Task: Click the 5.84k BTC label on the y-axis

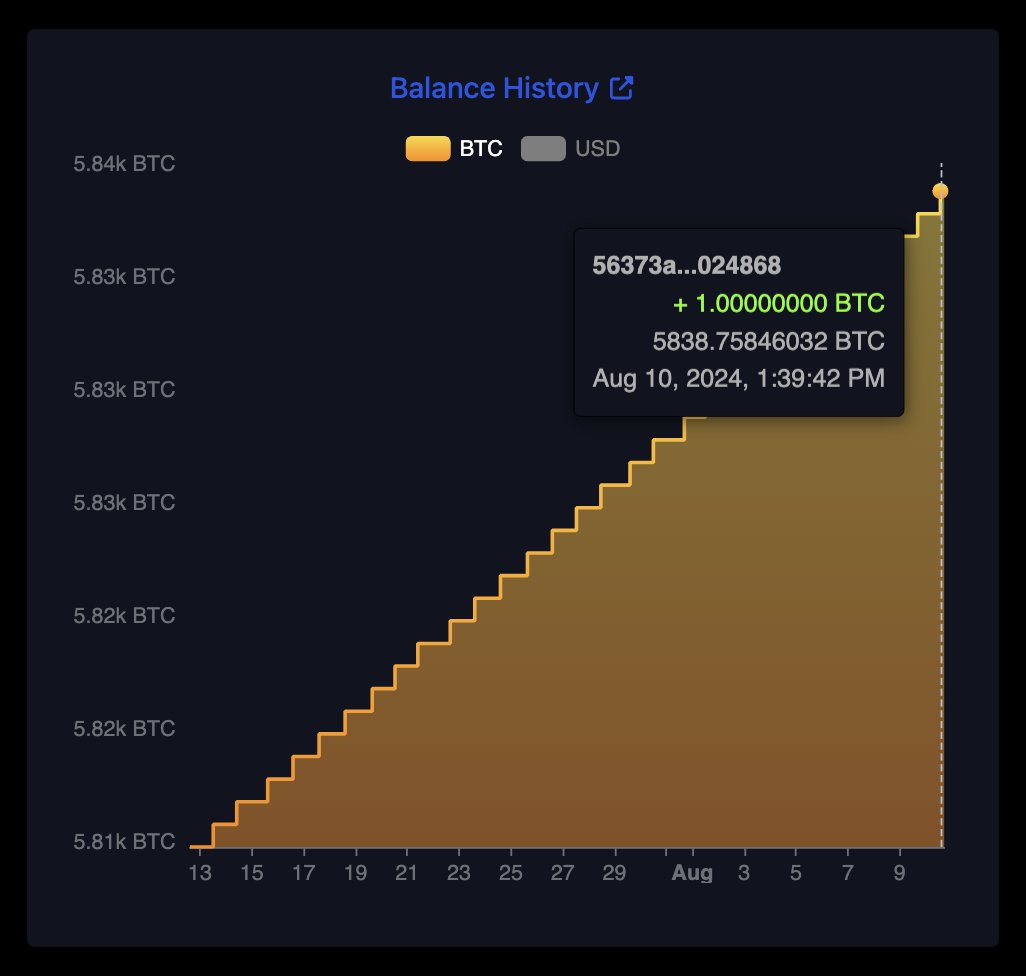Action: pos(124,163)
